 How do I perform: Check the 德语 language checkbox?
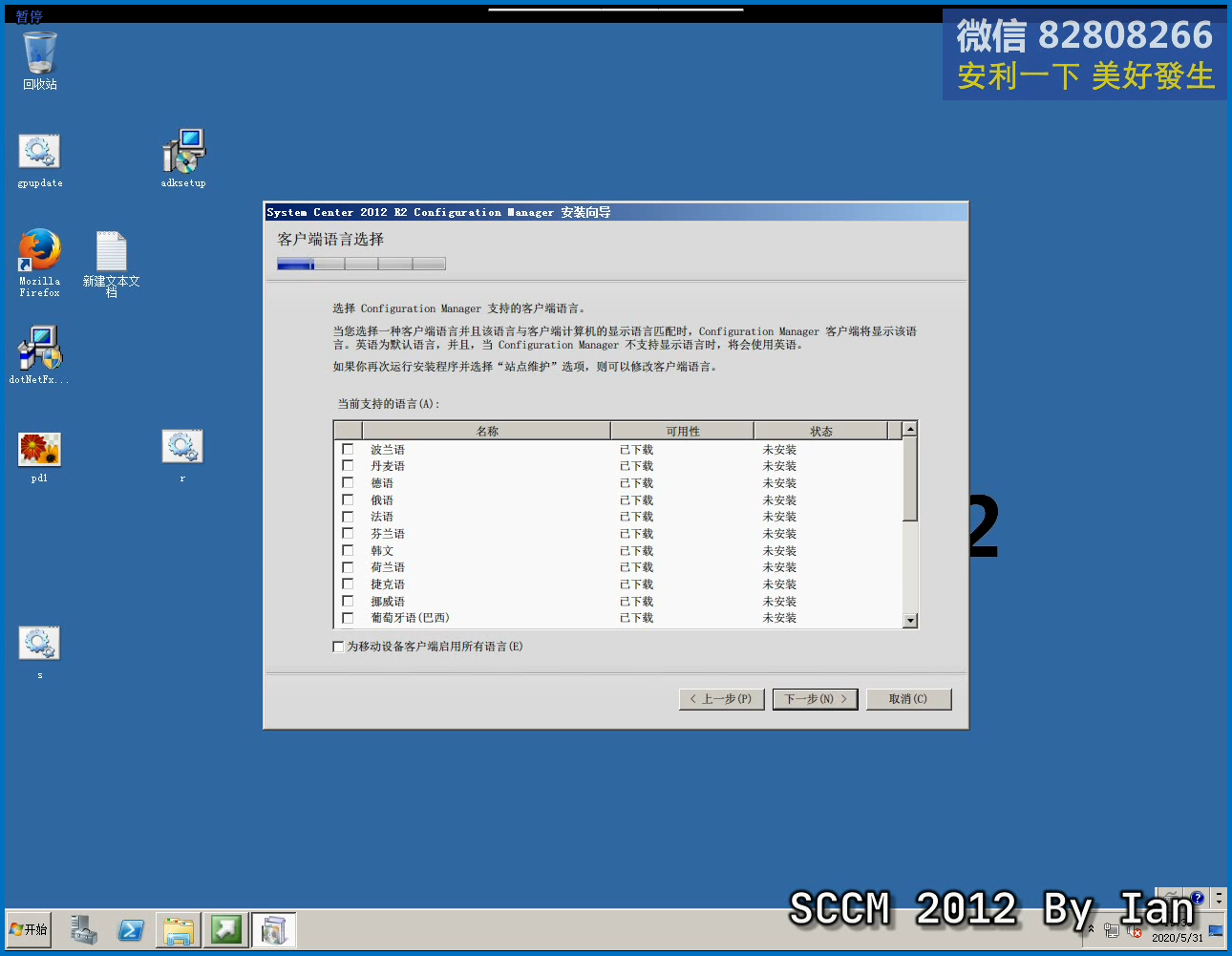click(348, 482)
